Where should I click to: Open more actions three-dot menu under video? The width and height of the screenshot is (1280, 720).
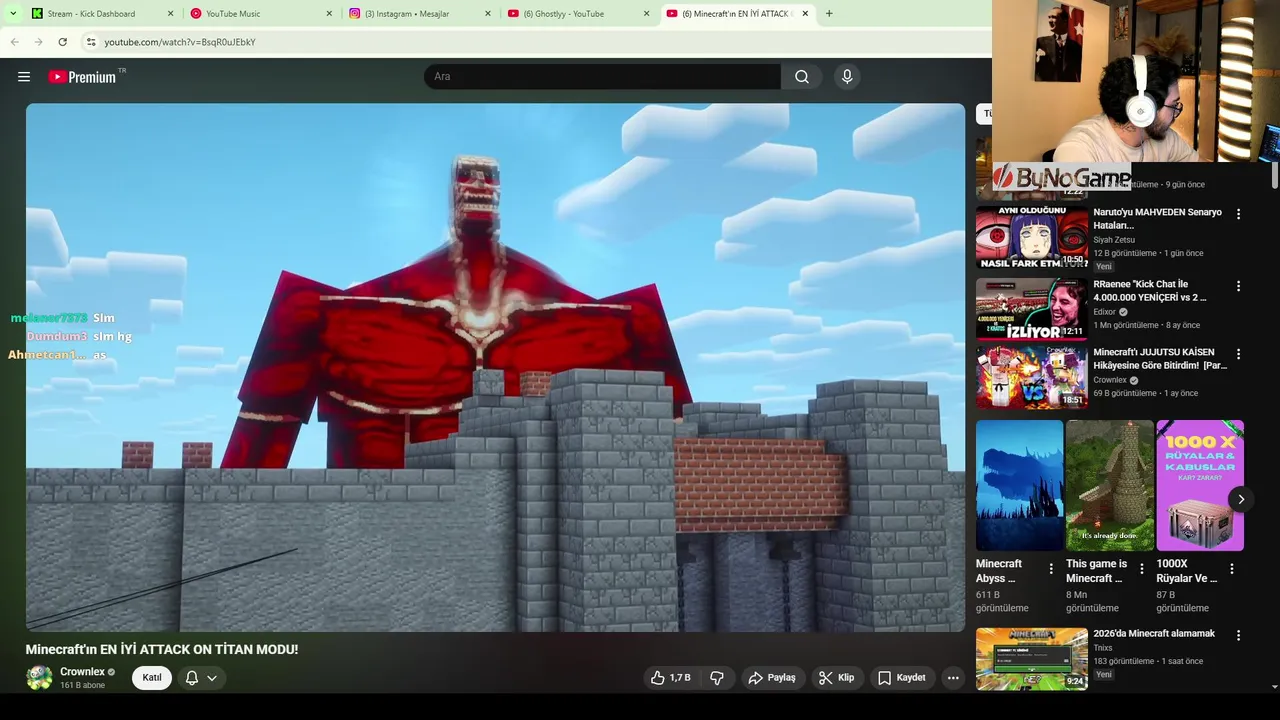tap(953, 678)
